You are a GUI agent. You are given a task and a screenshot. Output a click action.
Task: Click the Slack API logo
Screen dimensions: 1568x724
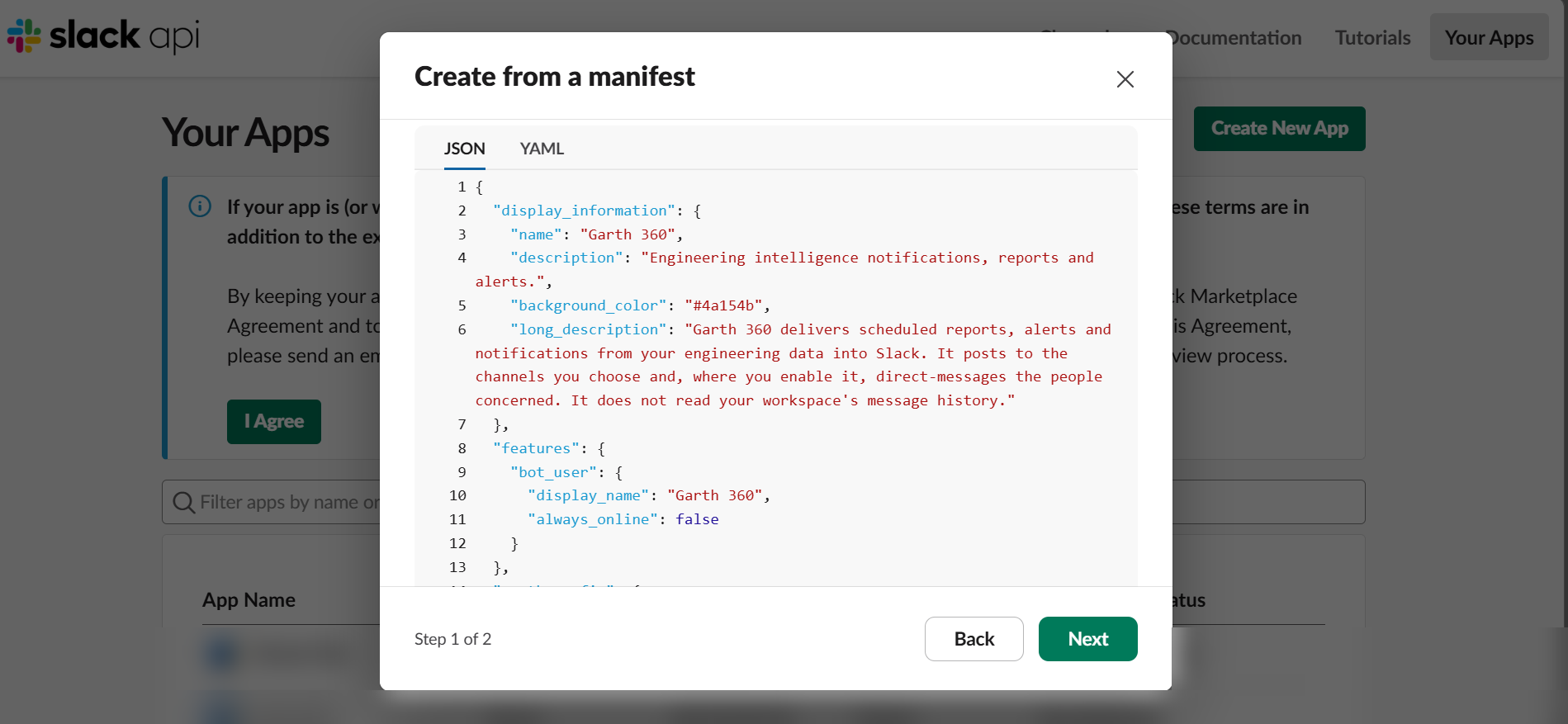tap(104, 36)
